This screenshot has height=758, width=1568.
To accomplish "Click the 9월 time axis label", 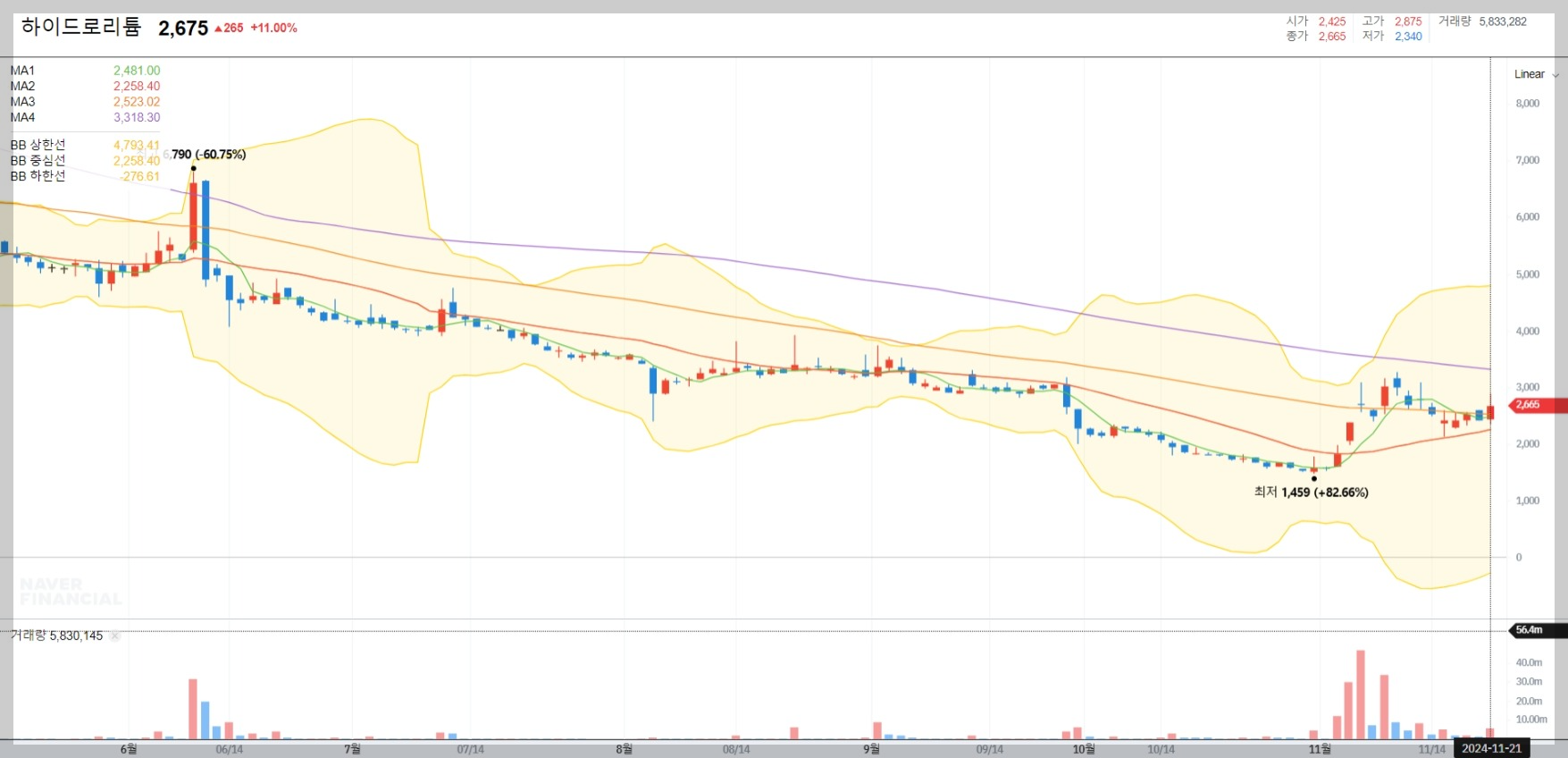I will point(871,749).
